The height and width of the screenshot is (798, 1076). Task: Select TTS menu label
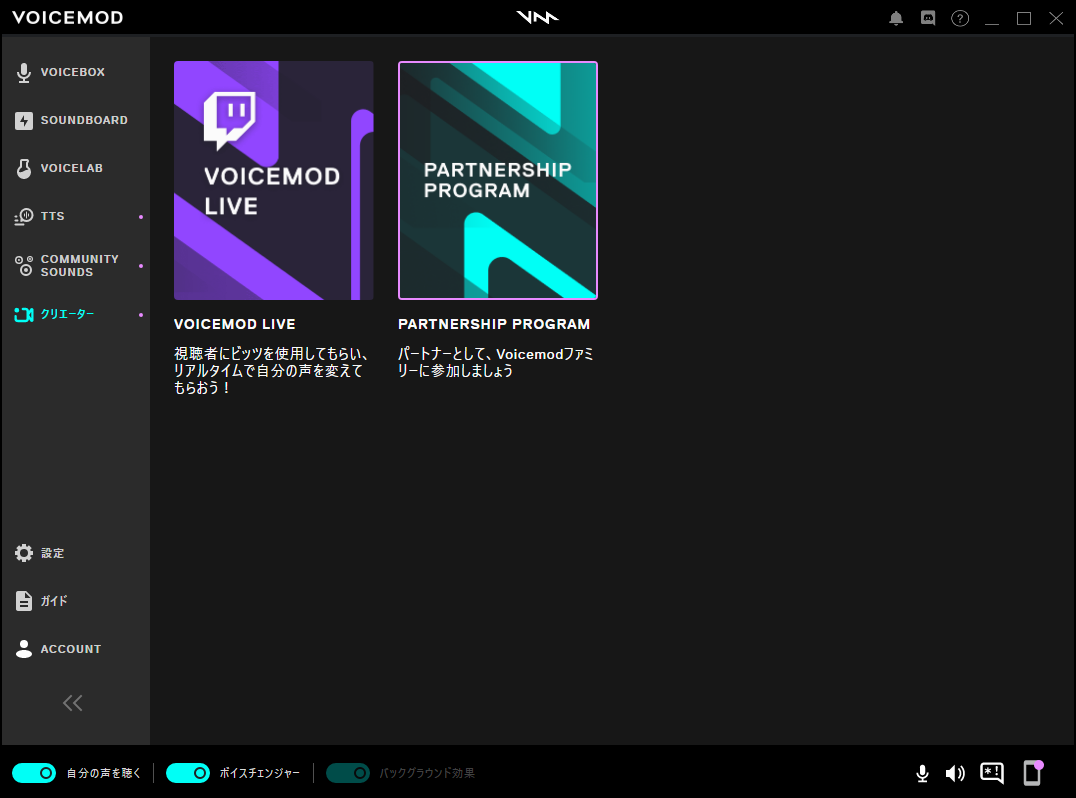tap(52, 216)
